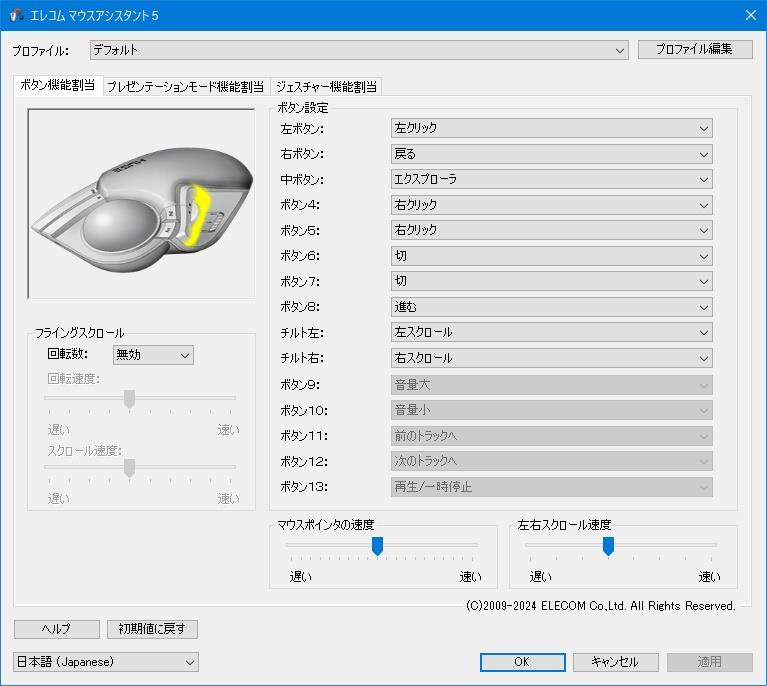
Task: Click the チルト左: label text
Action: click(302, 333)
